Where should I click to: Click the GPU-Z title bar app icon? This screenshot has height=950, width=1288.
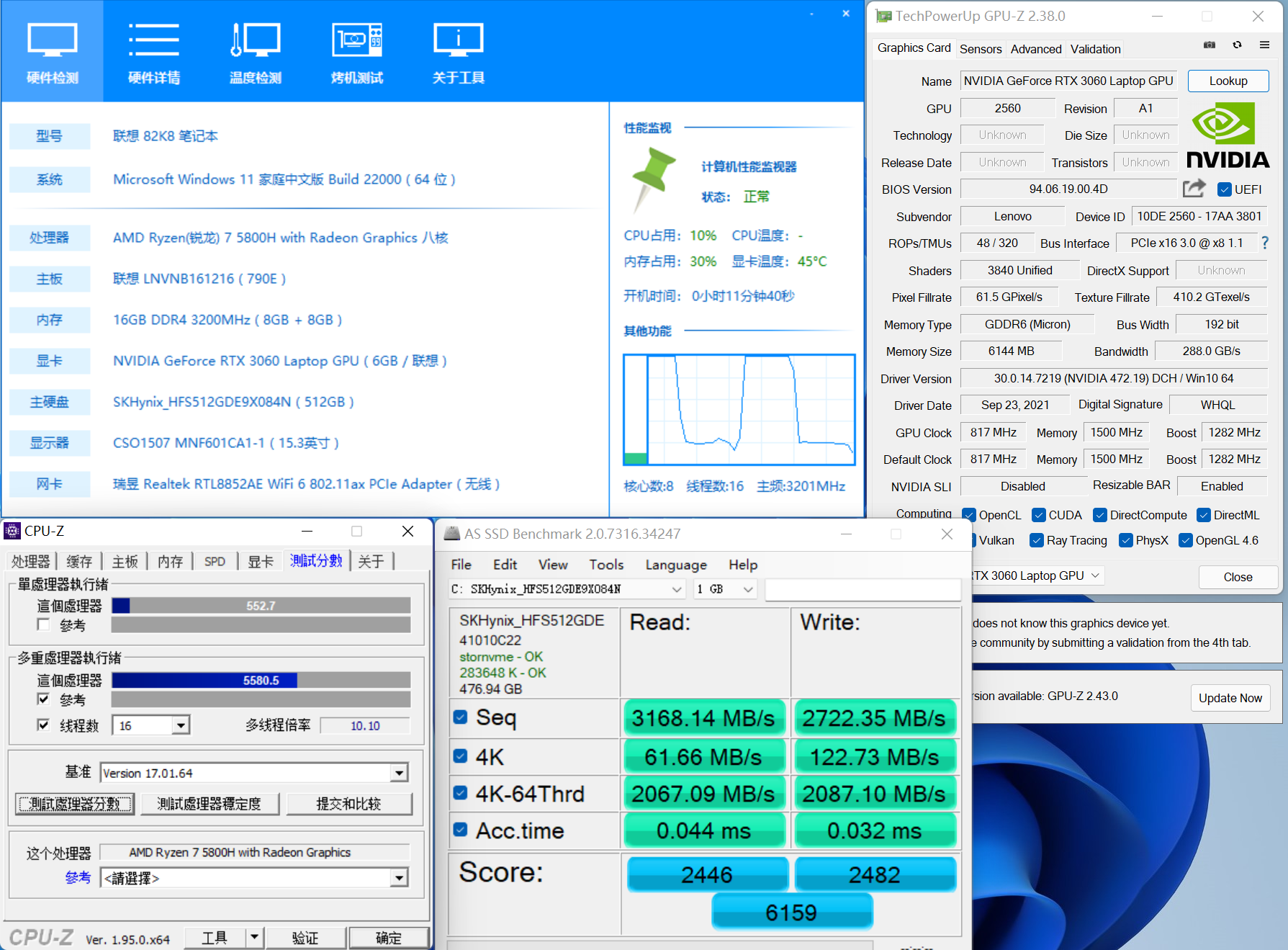[884, 16]
